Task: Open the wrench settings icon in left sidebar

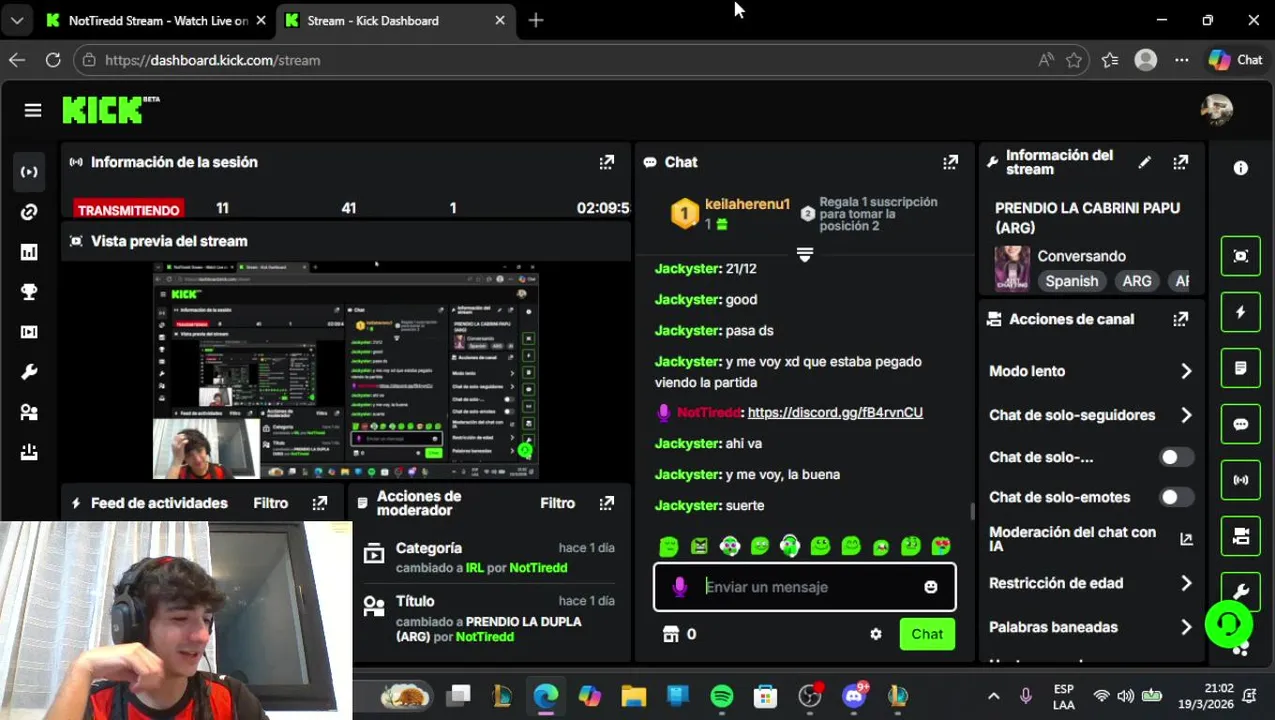Action: 29,372
